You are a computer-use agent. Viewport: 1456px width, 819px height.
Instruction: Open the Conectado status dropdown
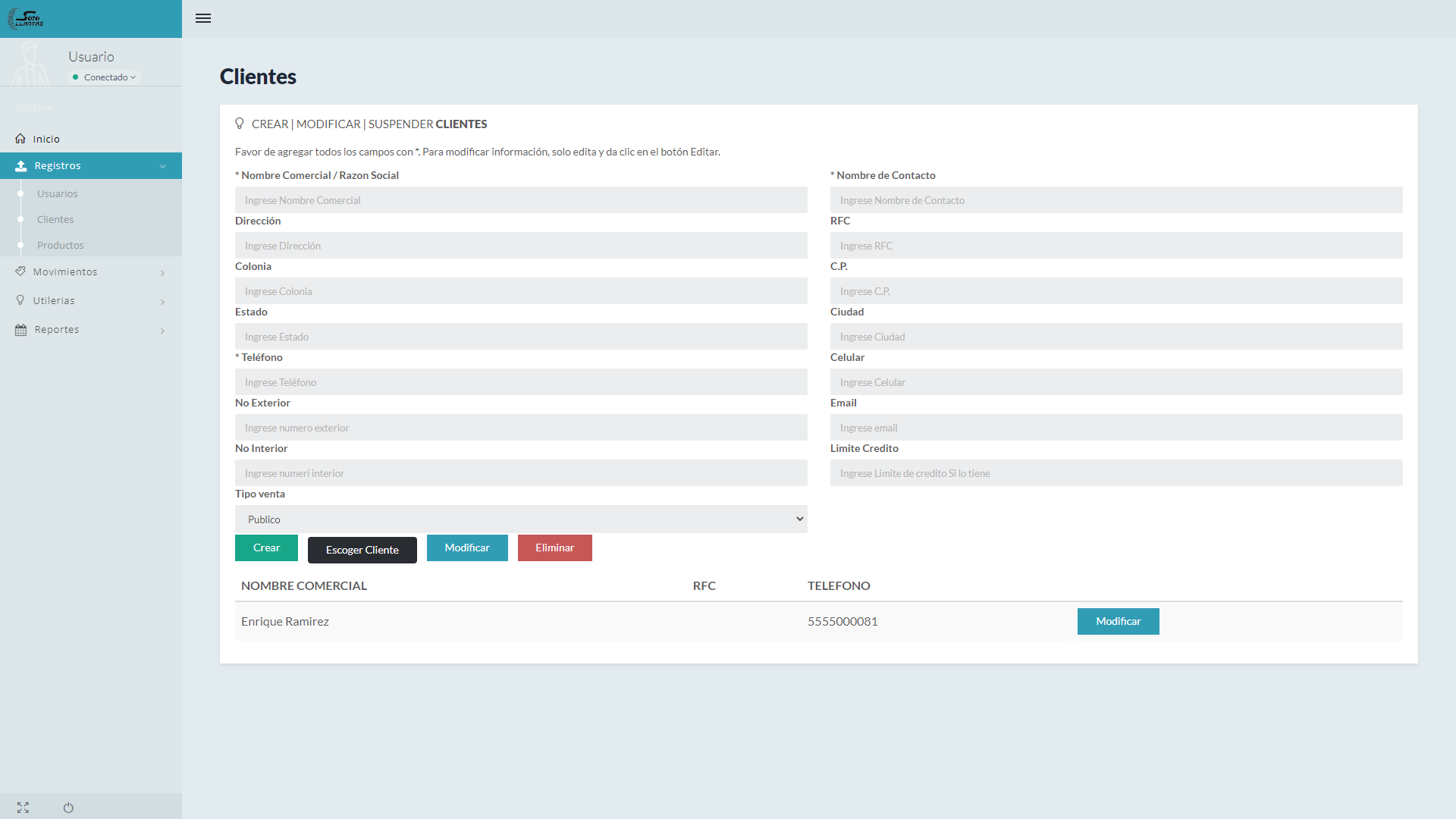(x=106, y=77)
